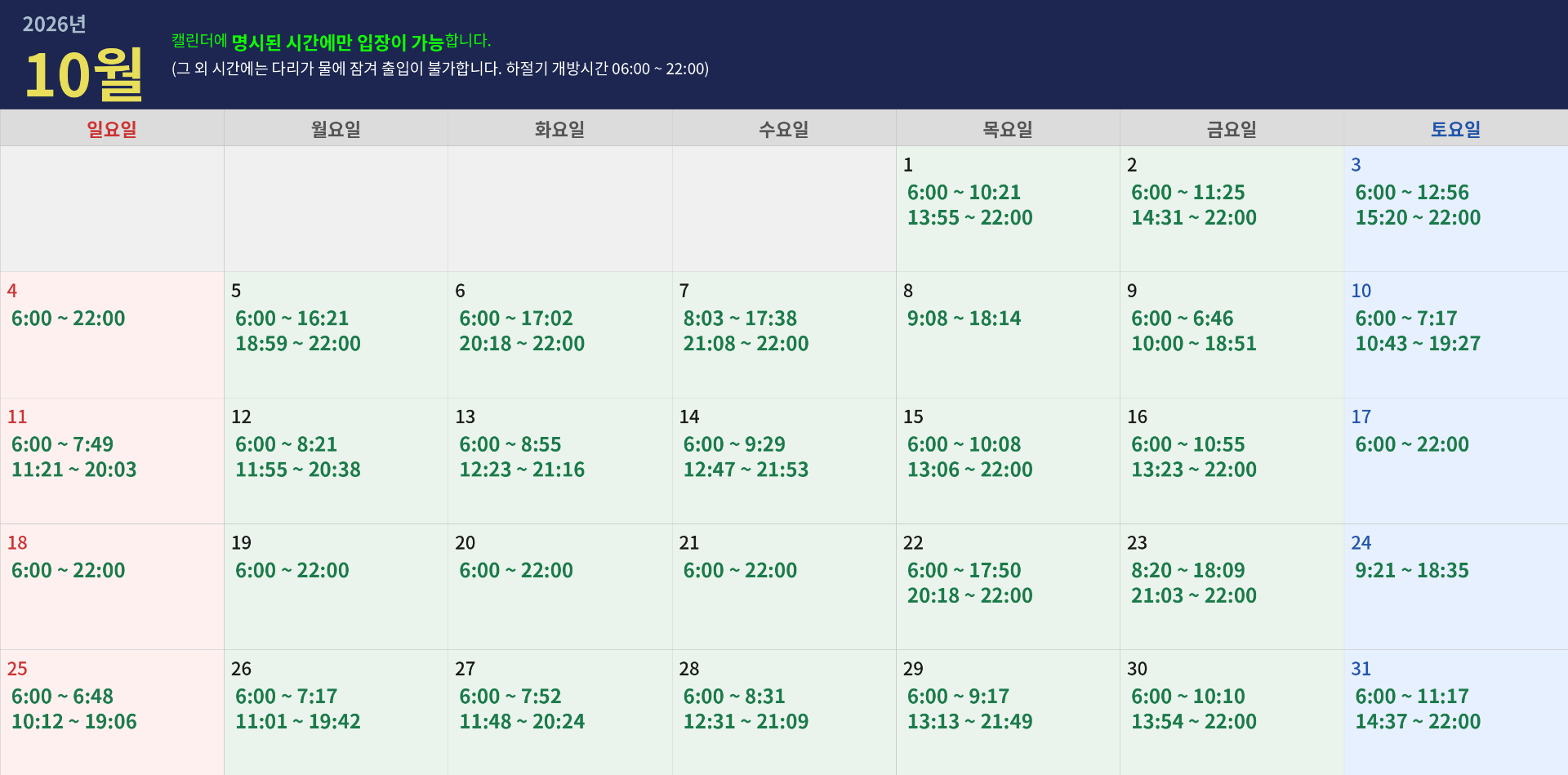Select date number 10 on Saturday
The image size is (1568, 775).
pyautogui.click(x=1361, y=291)
